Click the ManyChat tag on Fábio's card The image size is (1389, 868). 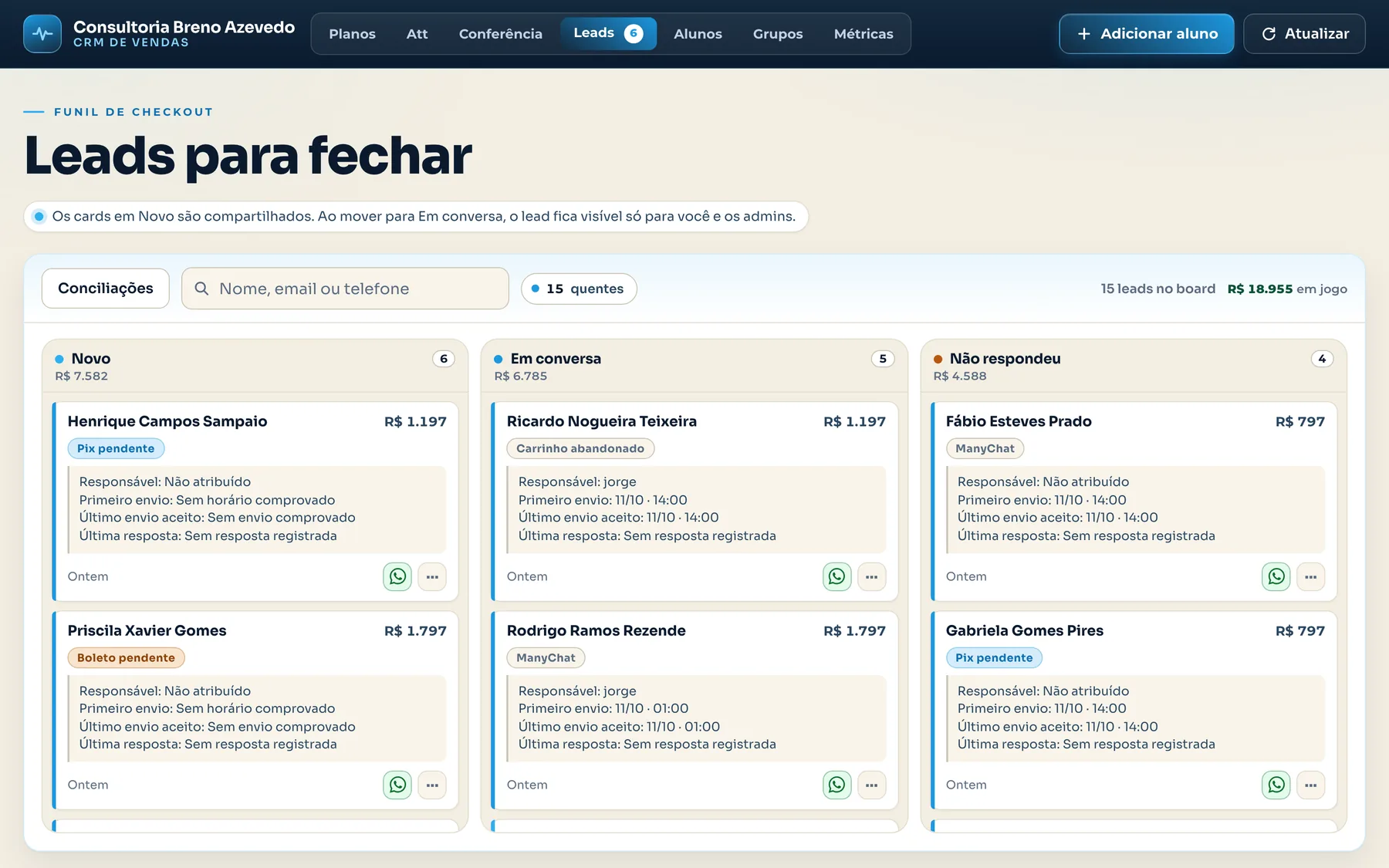[x=985, y=448]
